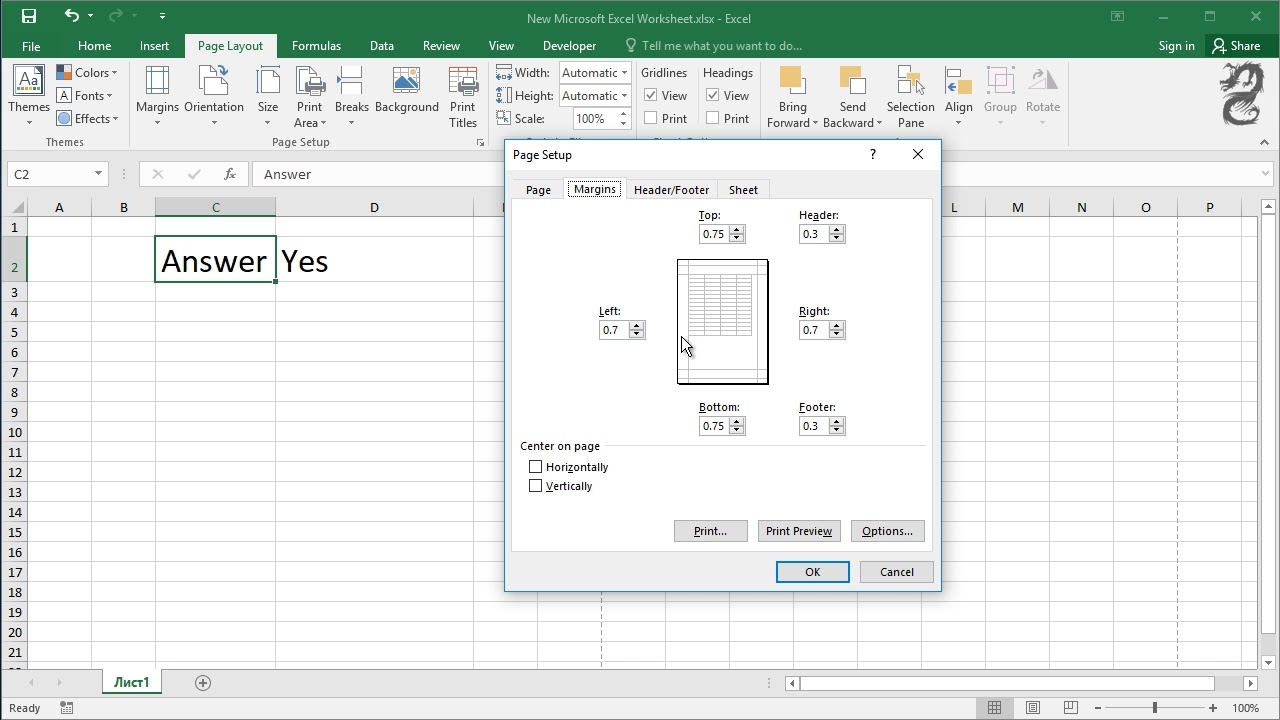Open the Formulas ribbon tab
Viewport: 1280px width, 720px height.
[316, 45]
